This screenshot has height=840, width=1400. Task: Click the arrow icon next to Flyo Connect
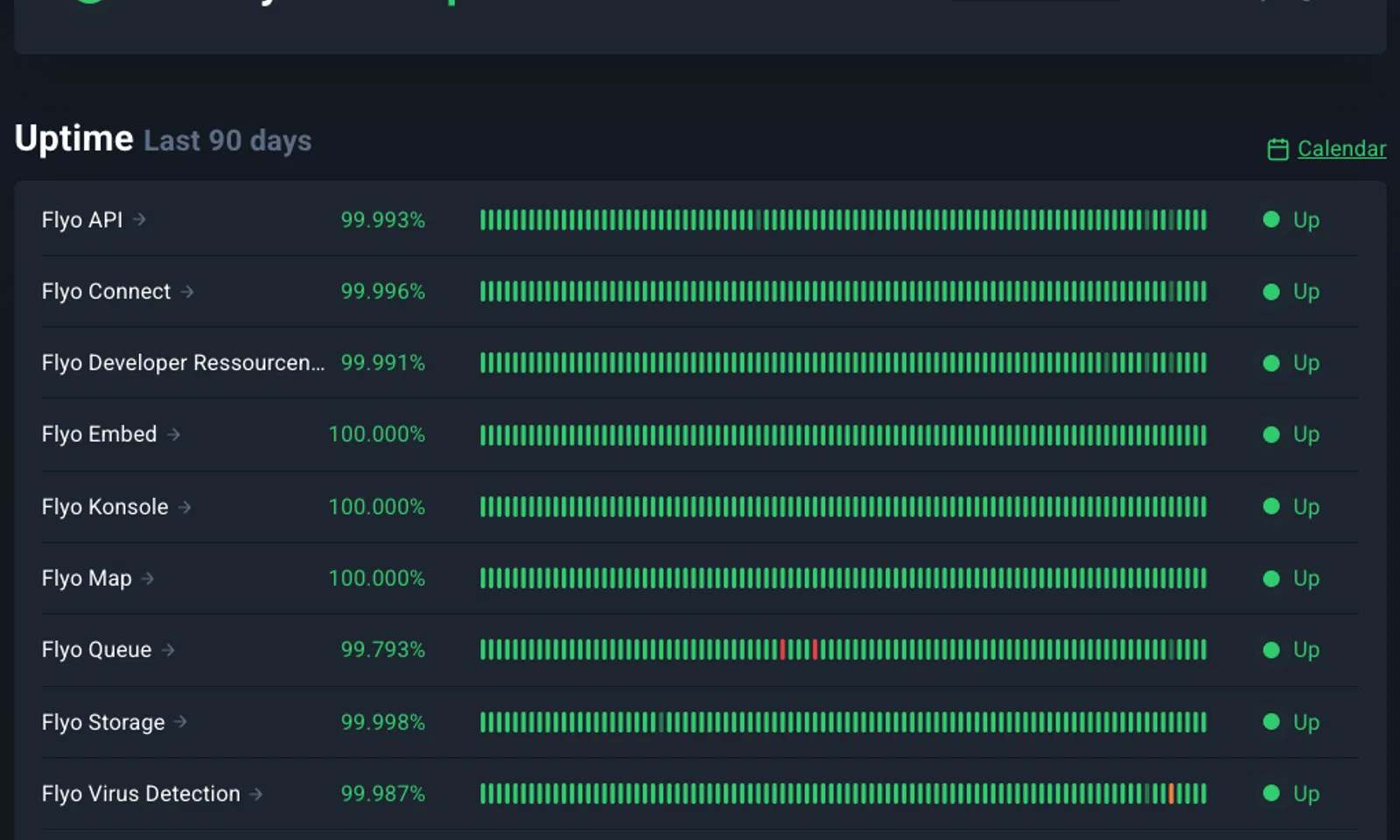click(187, 291)
